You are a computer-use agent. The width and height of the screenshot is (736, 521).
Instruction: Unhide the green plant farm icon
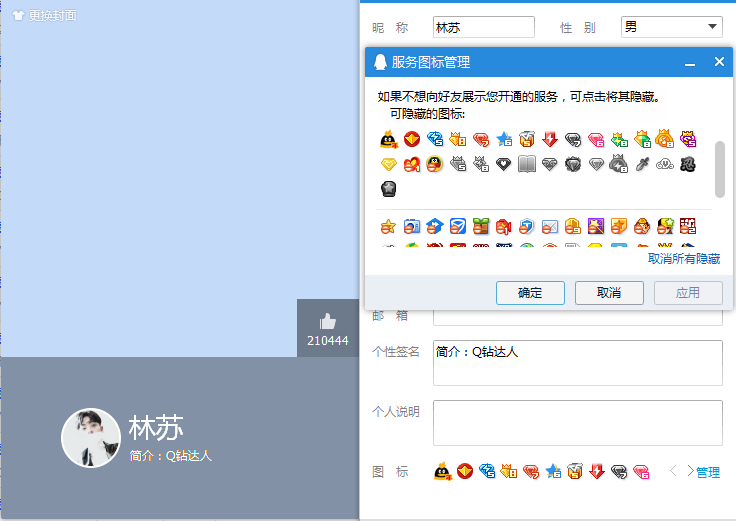(481, 227)
